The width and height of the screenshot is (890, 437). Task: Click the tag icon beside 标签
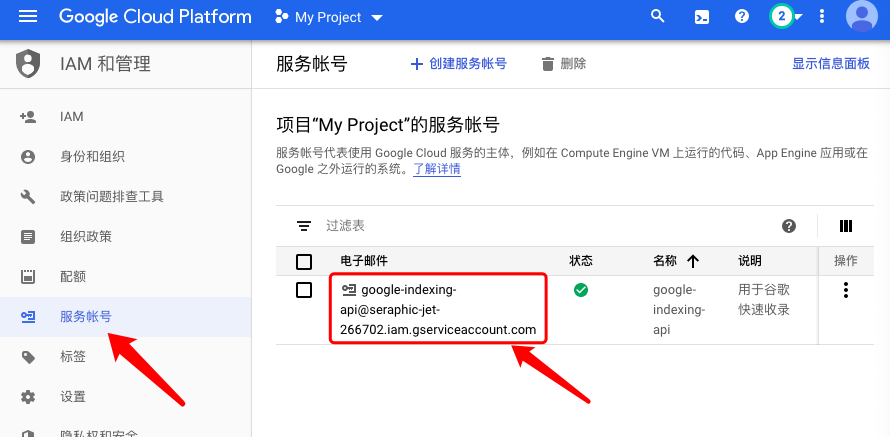(28, 357)
